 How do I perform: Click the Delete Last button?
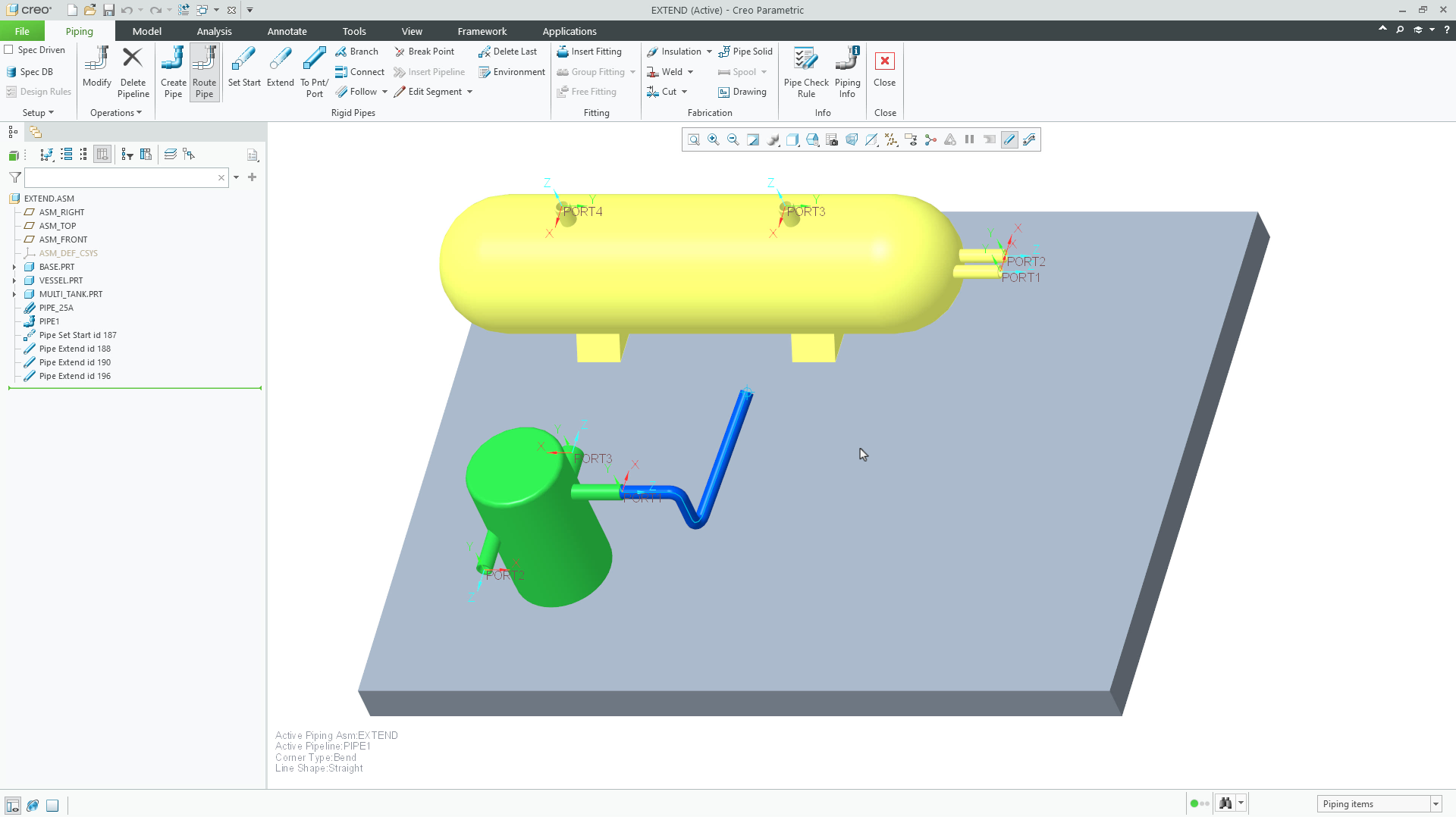507,52
